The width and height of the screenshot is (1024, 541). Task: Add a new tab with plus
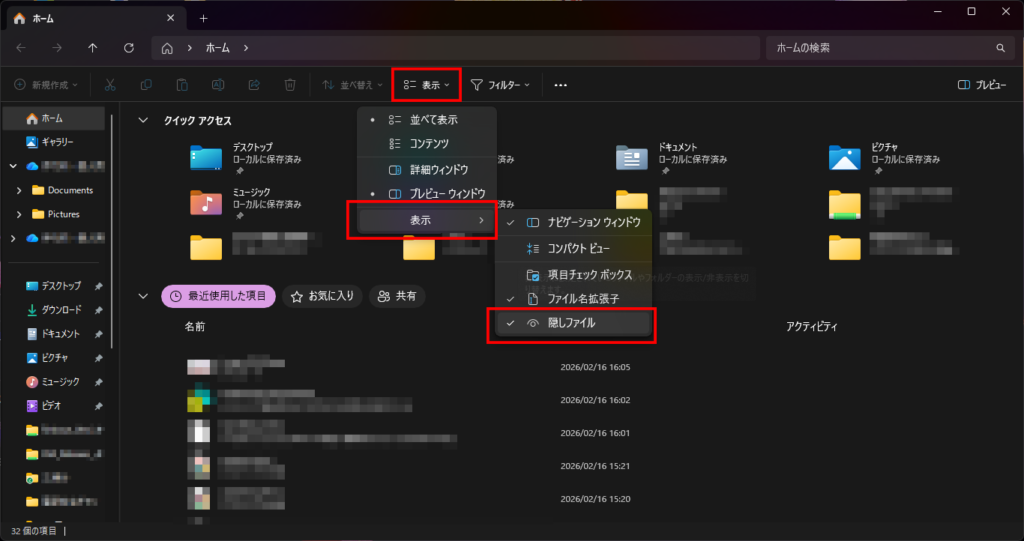coord(204,18)
